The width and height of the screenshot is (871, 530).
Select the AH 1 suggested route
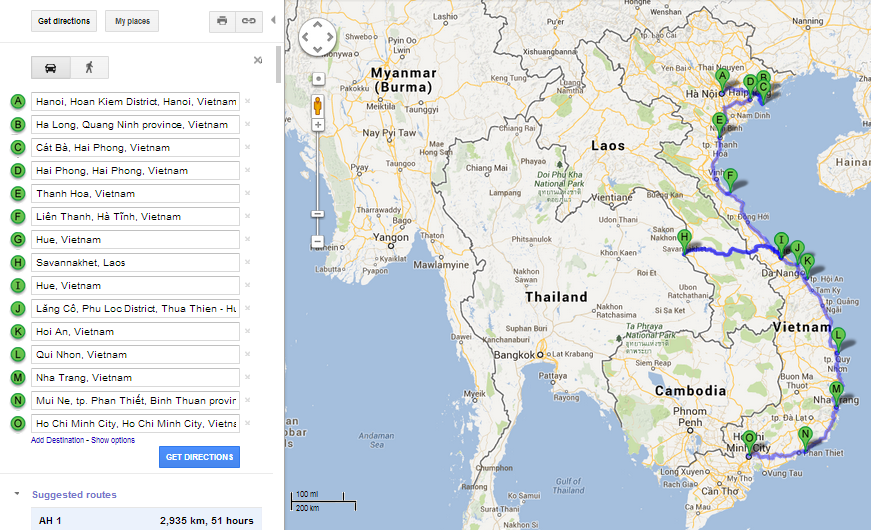(146, 521)
